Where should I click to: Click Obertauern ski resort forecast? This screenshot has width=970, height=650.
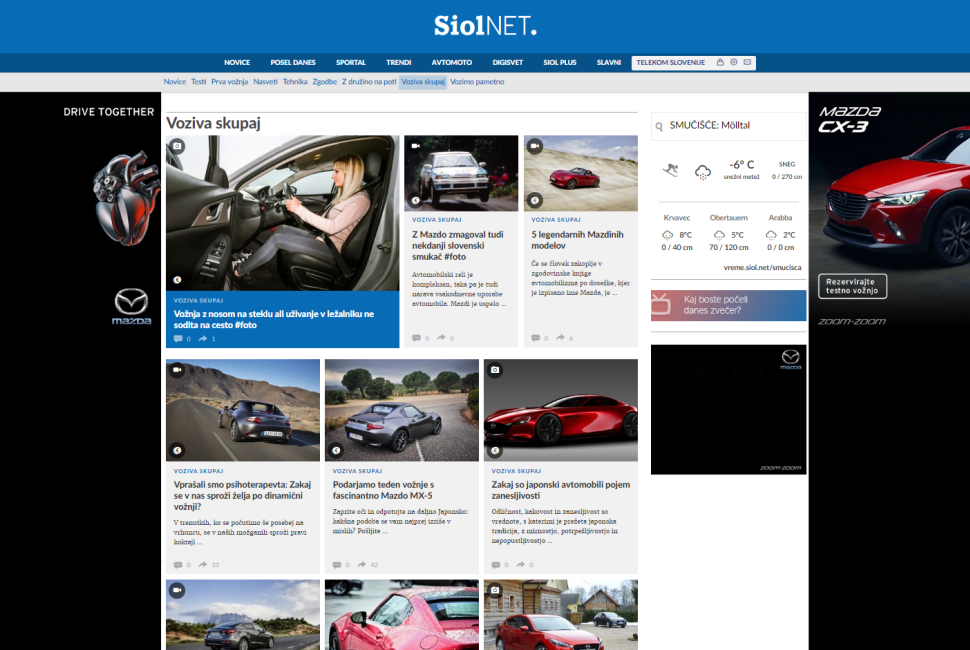[x=729, y=233]
